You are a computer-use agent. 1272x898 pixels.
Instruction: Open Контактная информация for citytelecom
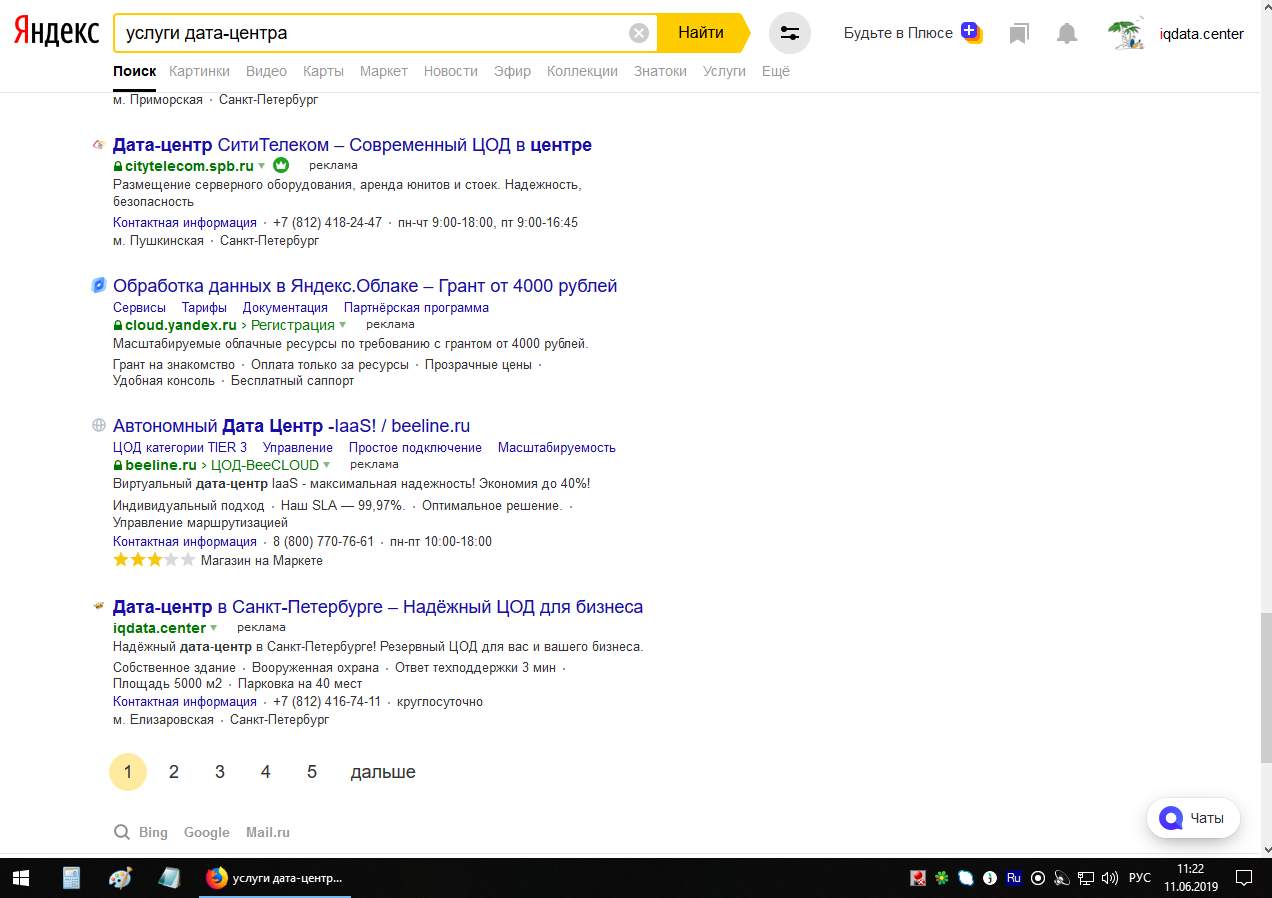point(185,222)
